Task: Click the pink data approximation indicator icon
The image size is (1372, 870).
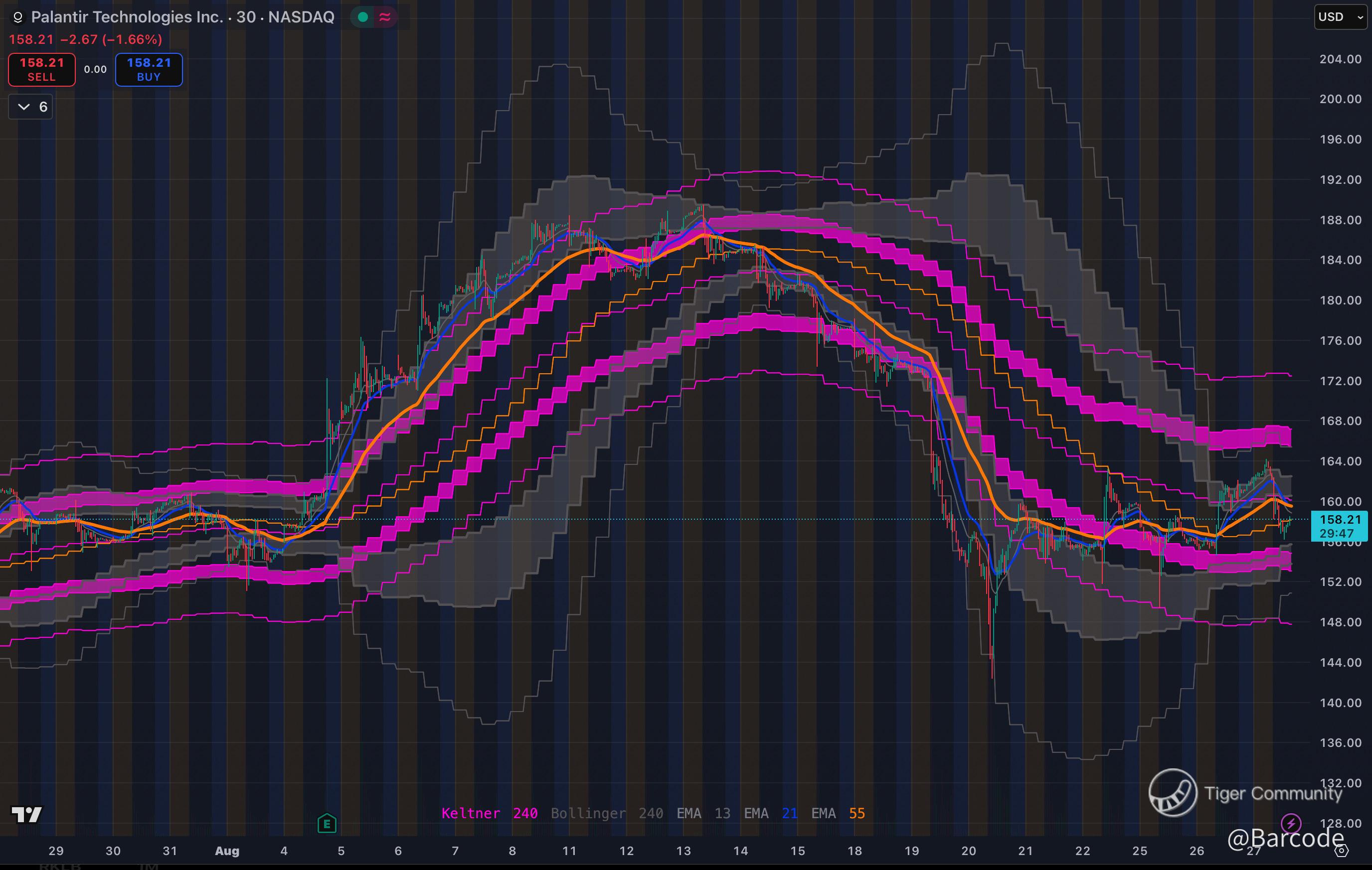Action: (x=385, y=17)
